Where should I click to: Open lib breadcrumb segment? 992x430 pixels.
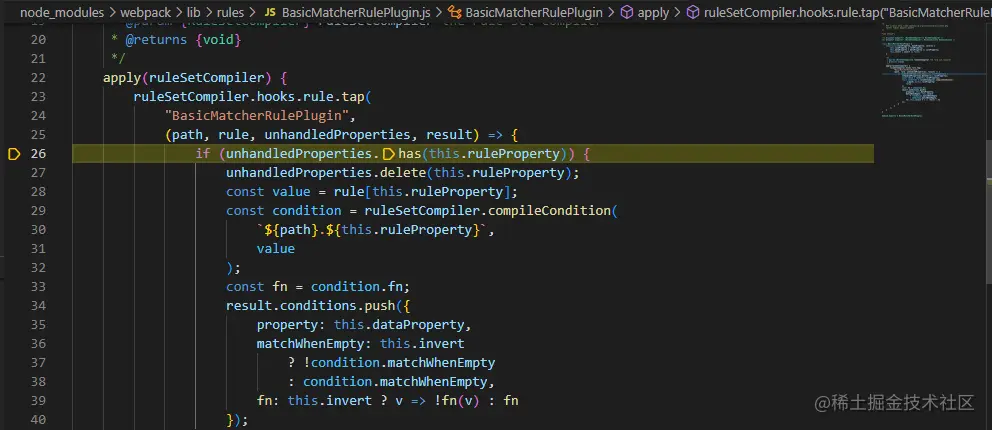click(194, 11)
